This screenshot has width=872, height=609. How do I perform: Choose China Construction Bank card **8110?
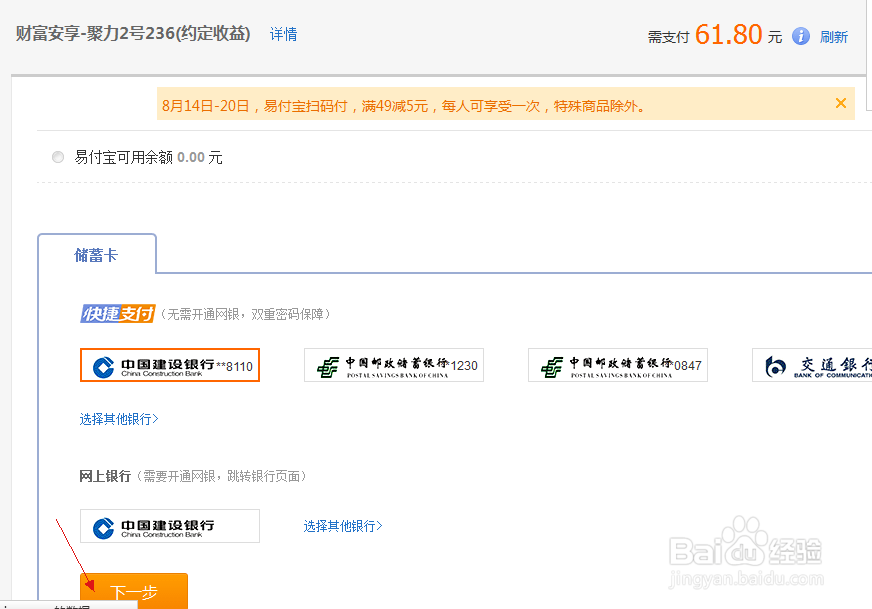170,365
